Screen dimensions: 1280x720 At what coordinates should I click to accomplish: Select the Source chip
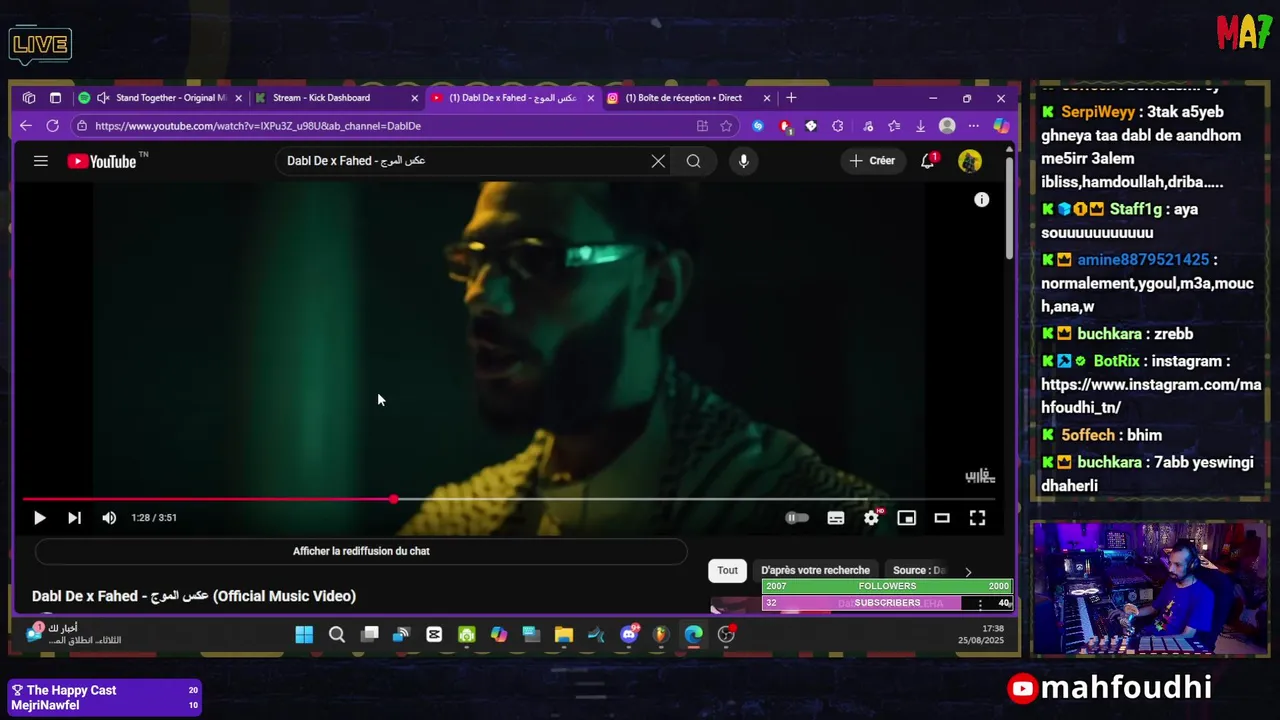tap(918, 571)
